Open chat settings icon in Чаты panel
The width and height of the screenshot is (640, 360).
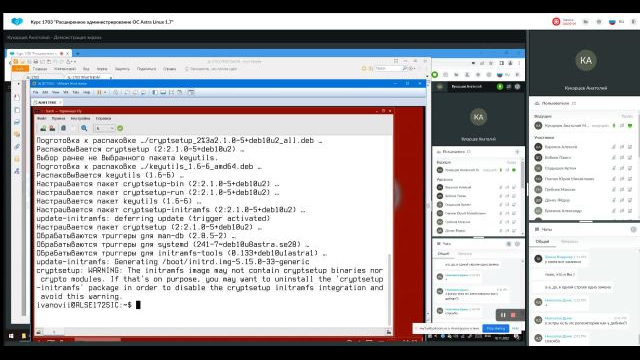pyautogui.click(x=633, y=229)
